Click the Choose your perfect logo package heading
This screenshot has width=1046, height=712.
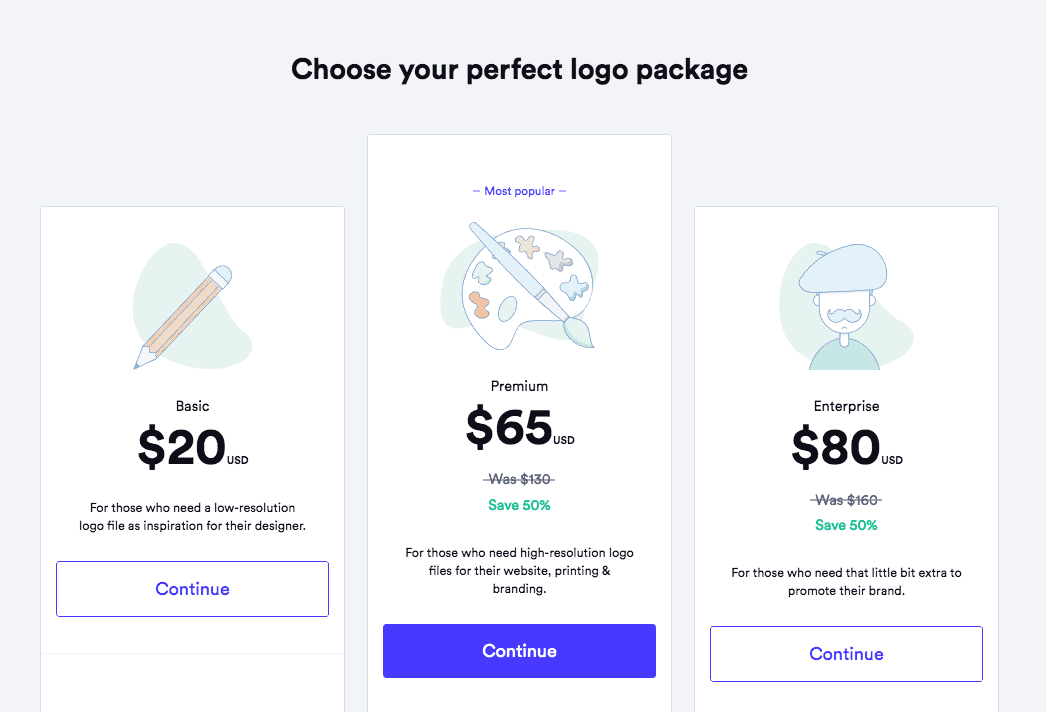click(519, 69)
